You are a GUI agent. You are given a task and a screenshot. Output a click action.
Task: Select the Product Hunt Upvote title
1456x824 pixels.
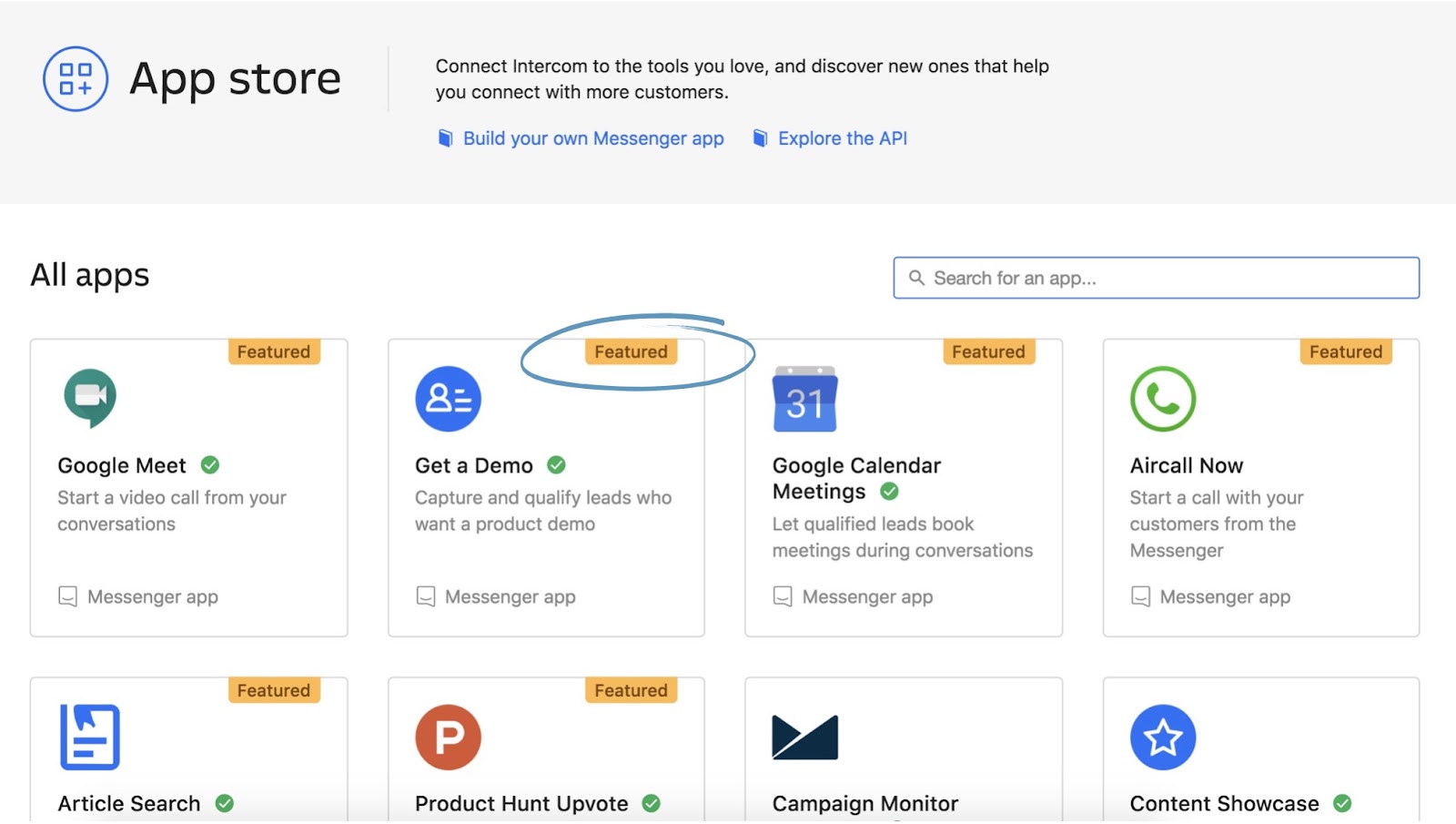click(x=521, y=803)
